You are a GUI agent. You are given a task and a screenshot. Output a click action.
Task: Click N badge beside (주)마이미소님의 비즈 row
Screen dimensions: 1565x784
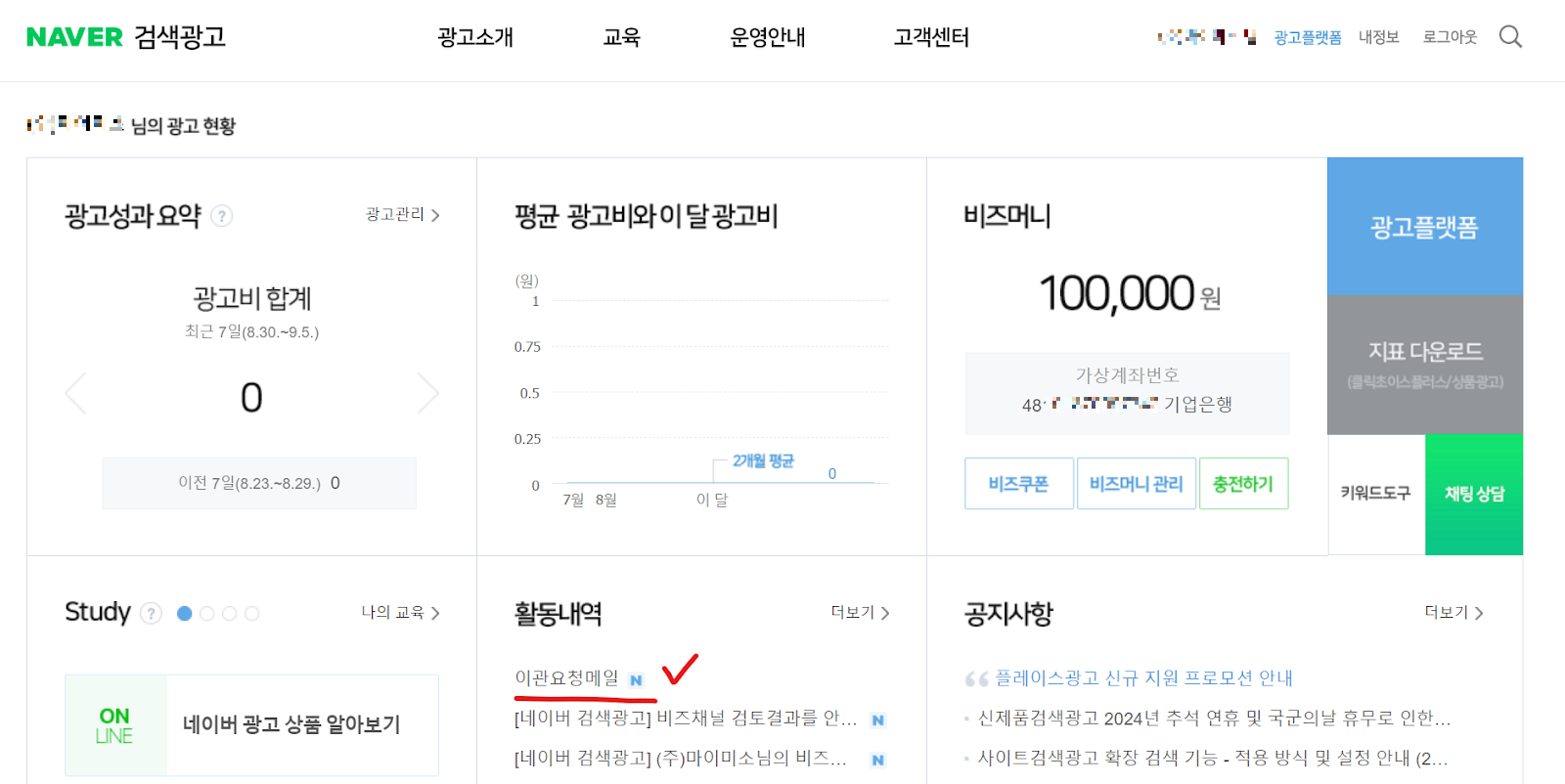(x=877, y=760)
